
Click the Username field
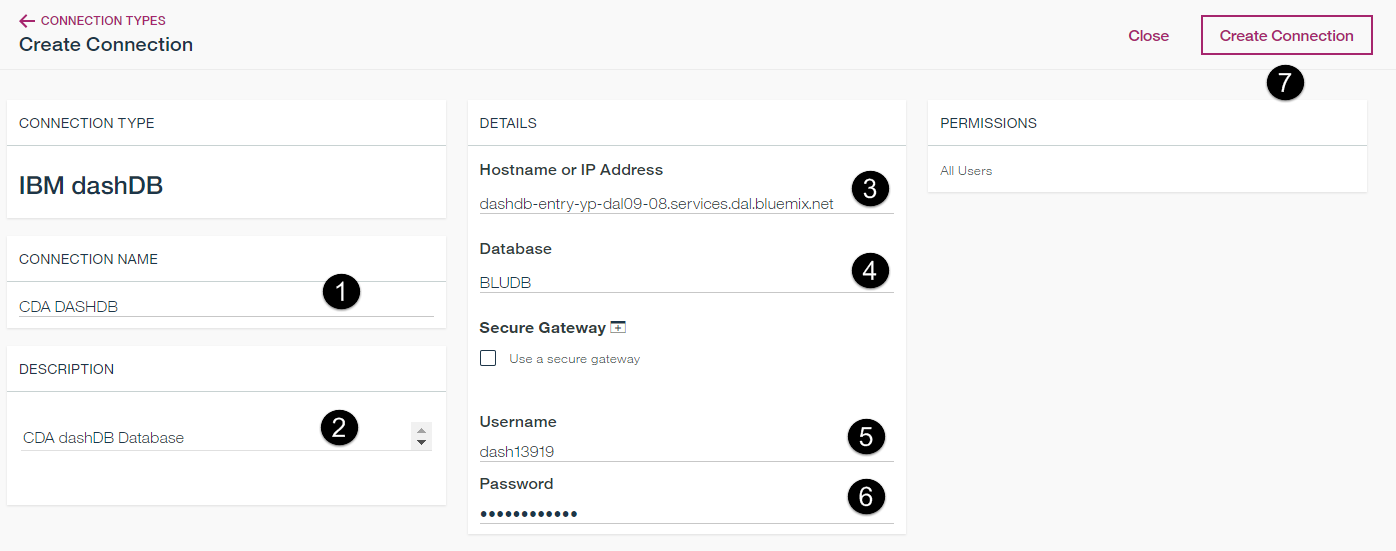(x=686, y=451)
